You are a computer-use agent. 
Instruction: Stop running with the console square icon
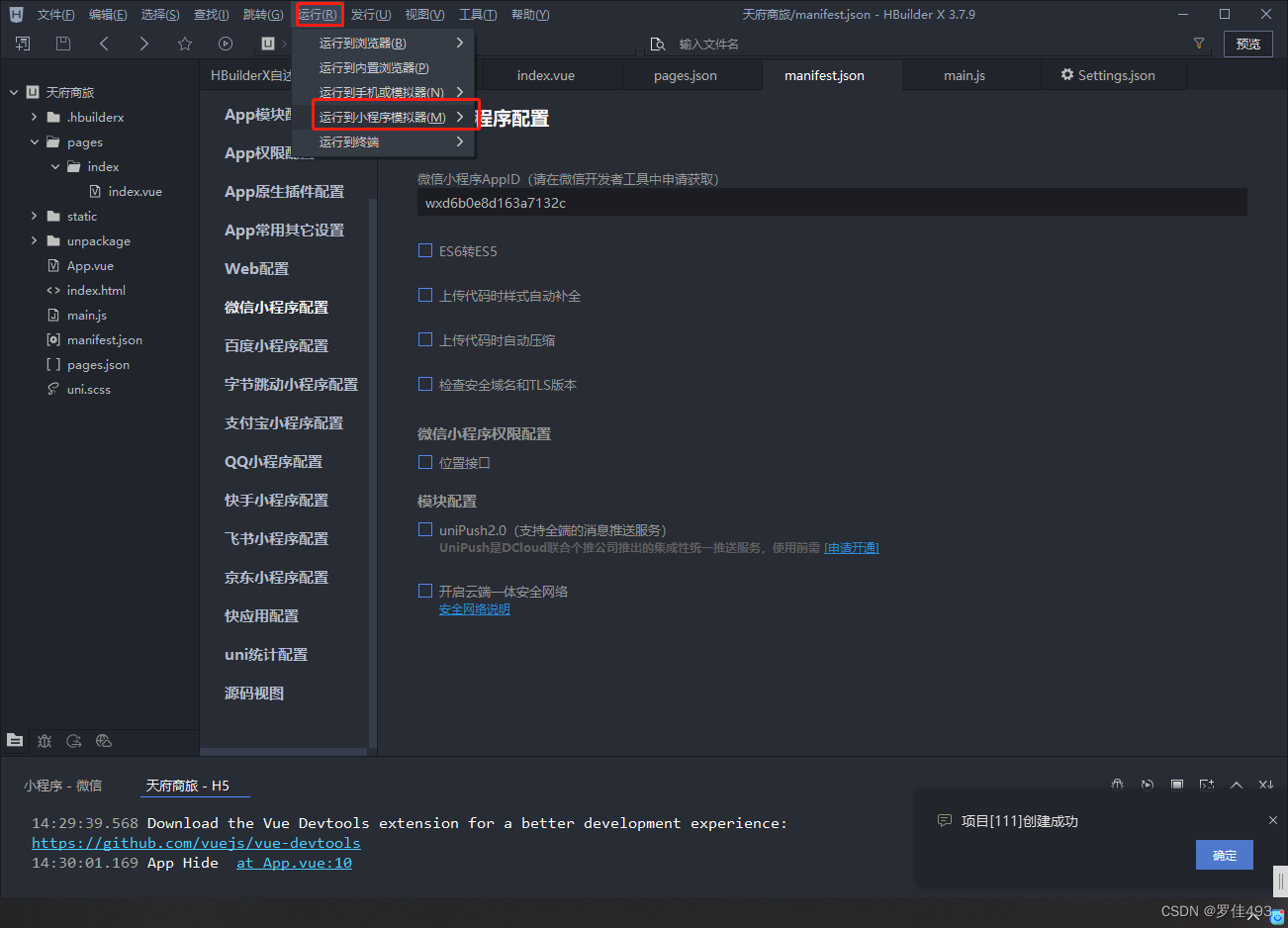click(1177, 785)
